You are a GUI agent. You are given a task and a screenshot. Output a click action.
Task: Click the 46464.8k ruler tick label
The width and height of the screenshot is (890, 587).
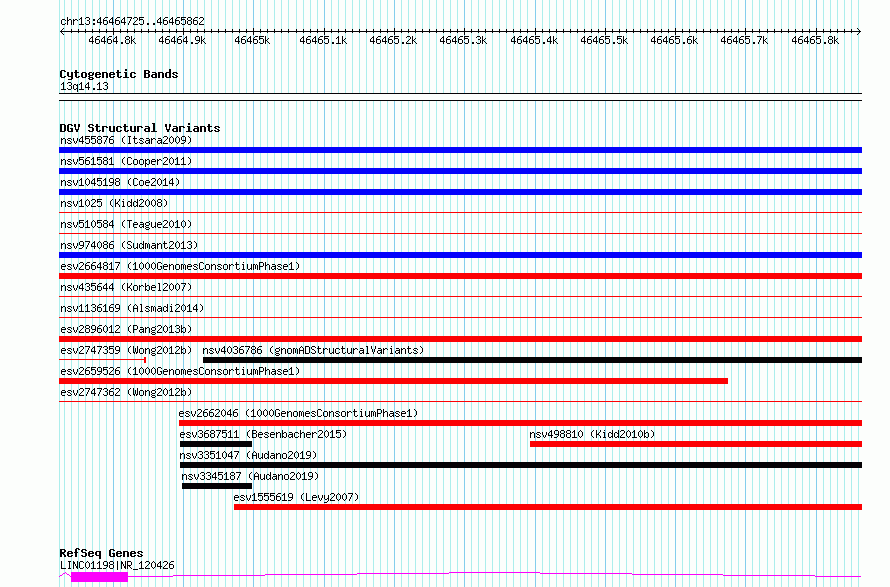click(112, 40)
